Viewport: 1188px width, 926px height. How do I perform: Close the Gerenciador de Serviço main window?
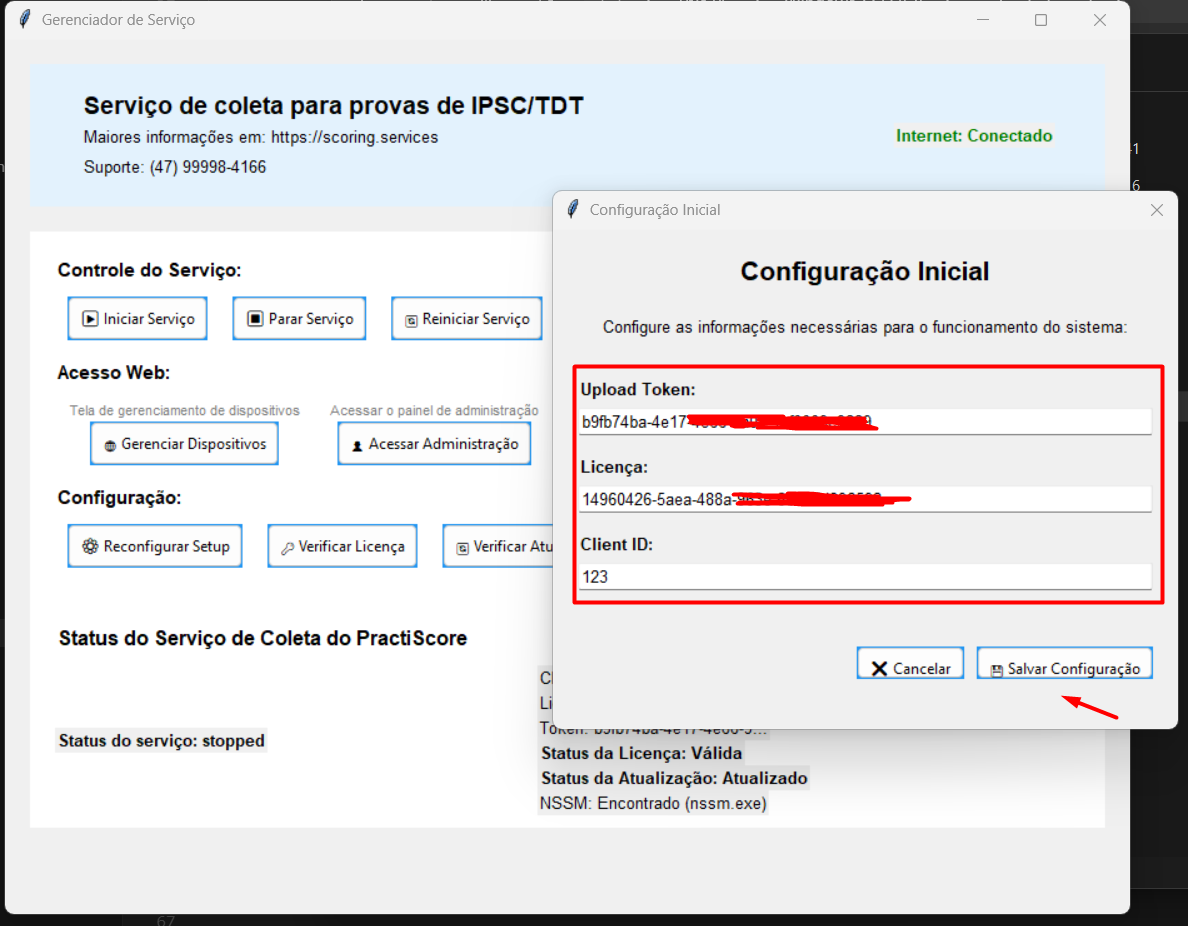coord(1100,20)
